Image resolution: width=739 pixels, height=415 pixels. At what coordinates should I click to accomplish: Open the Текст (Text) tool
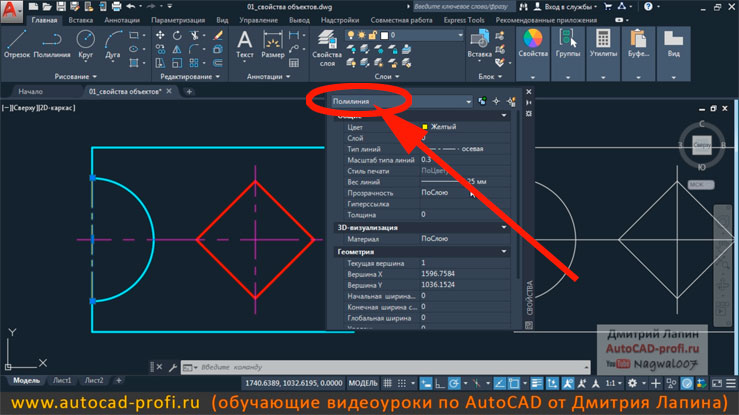point(245,44)
